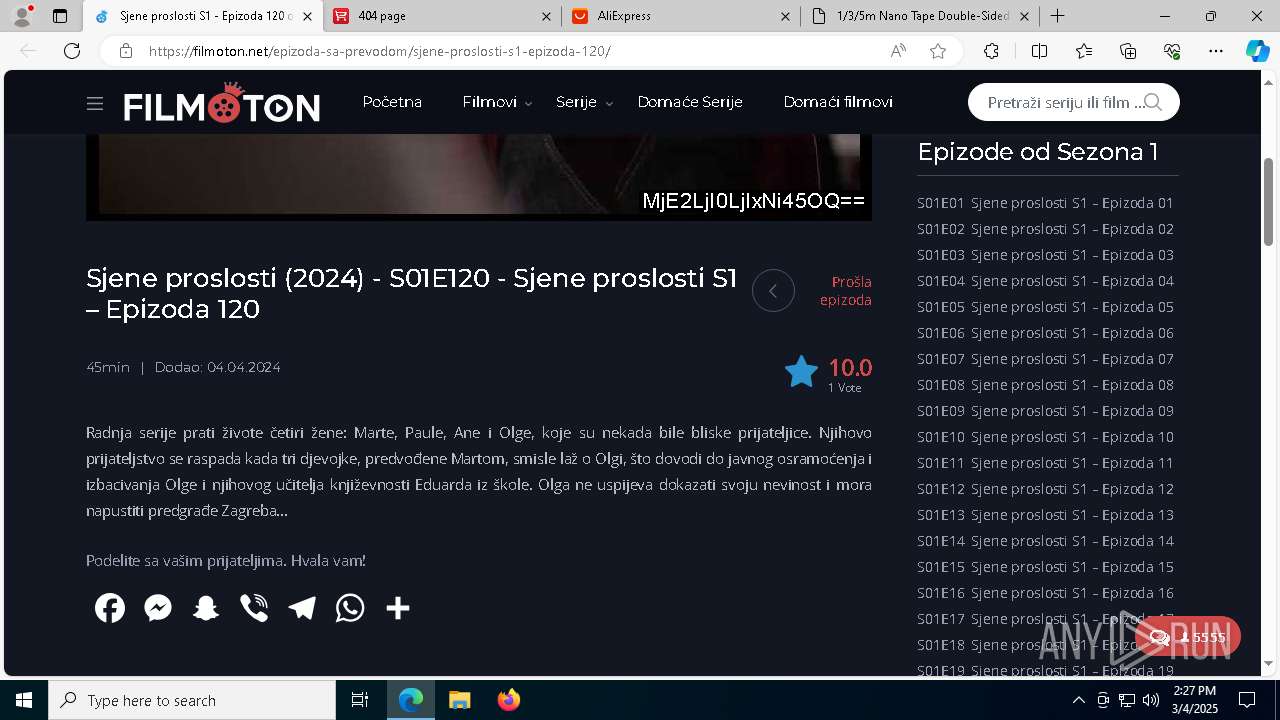Switch to the Nano Tape tab
This screenshot has height=720, width=1280.
920,16
